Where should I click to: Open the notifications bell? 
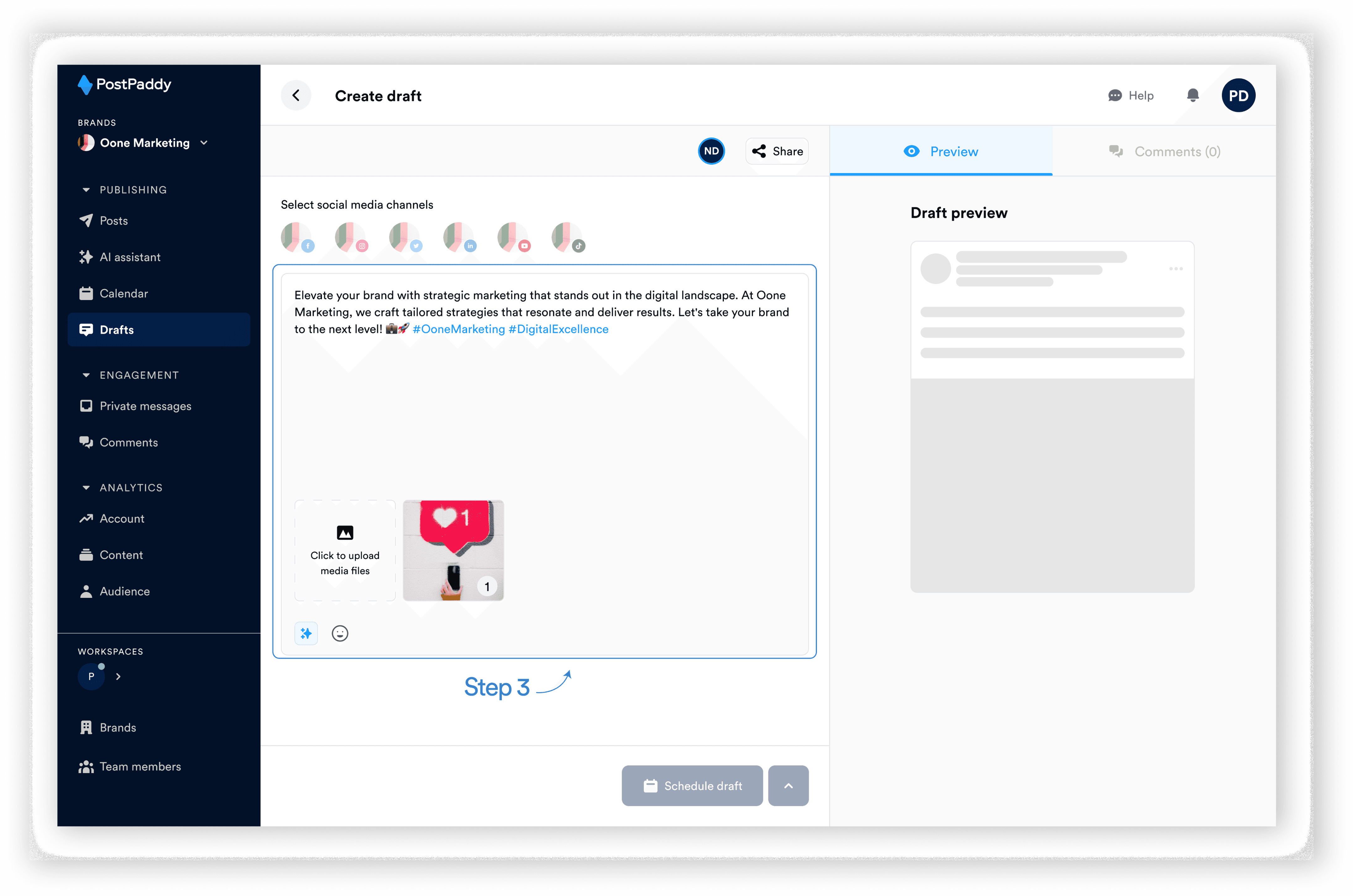1192,95
